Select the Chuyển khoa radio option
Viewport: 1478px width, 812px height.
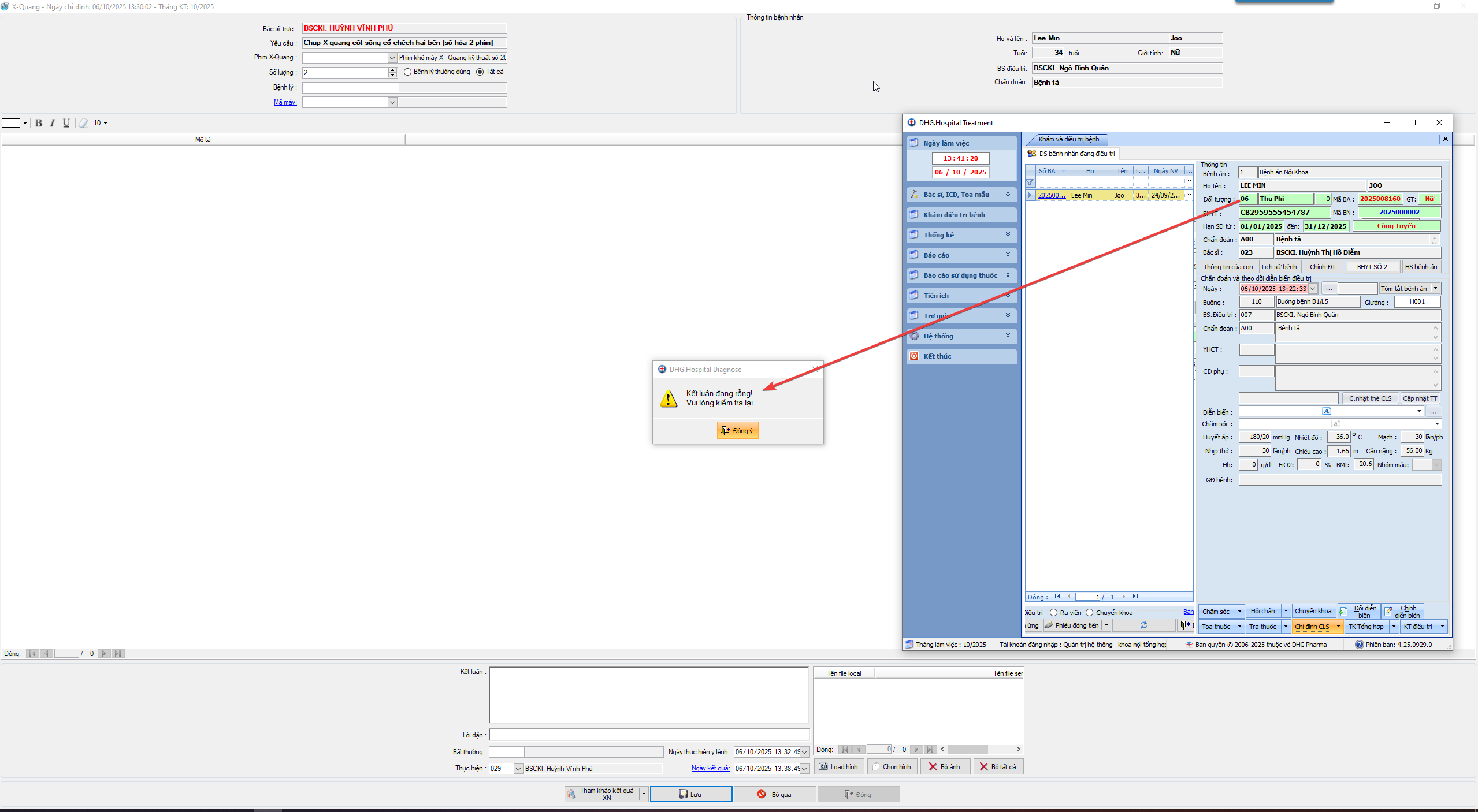1090,613
